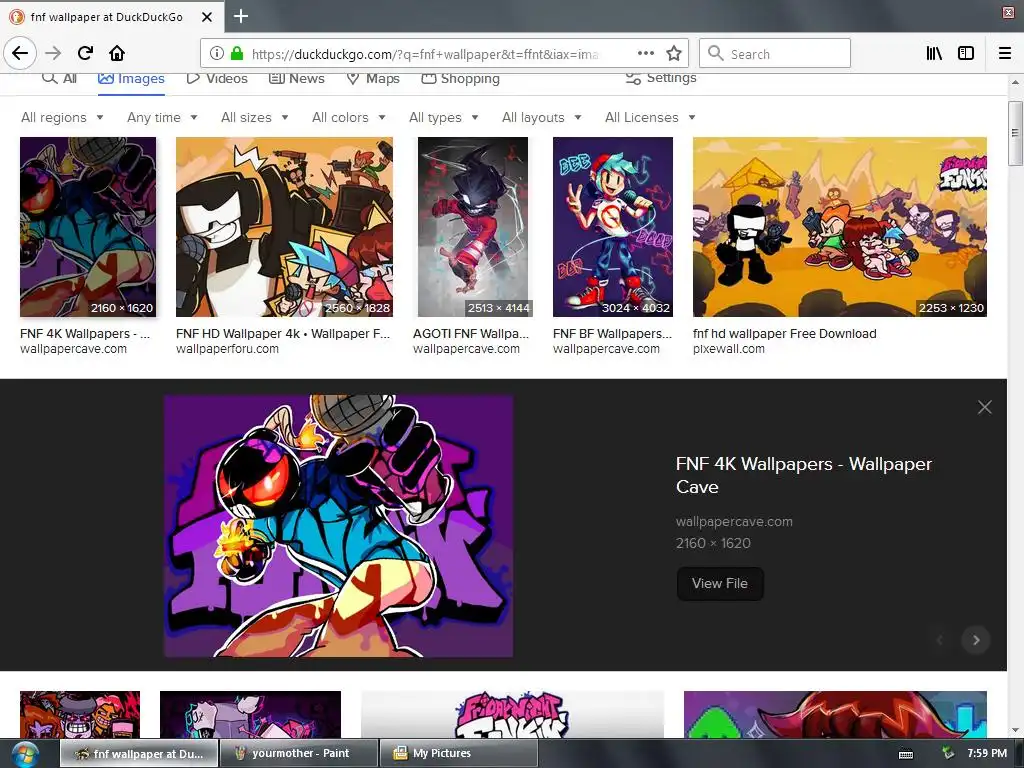Click magnifier icon in browser search box
This screenshot has height=768, width=1024.
(x=716, y=53)
